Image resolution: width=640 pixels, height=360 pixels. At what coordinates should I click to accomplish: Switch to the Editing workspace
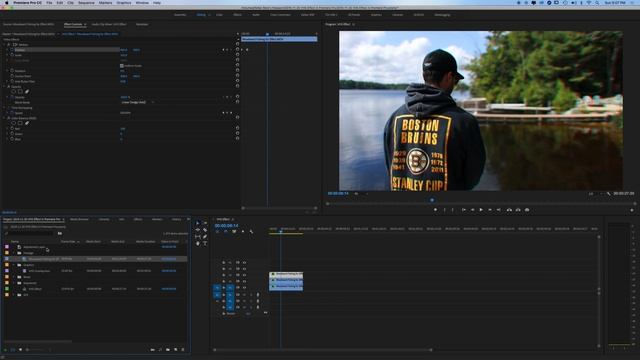[201, 15]
